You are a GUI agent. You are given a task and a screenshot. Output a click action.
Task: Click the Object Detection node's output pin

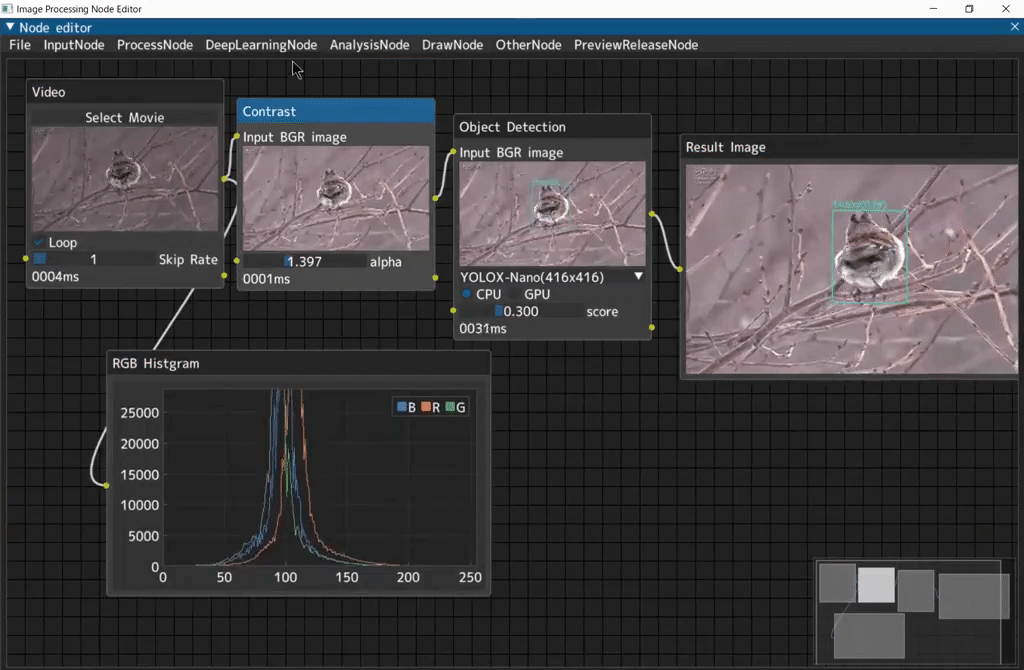(653, 214)
